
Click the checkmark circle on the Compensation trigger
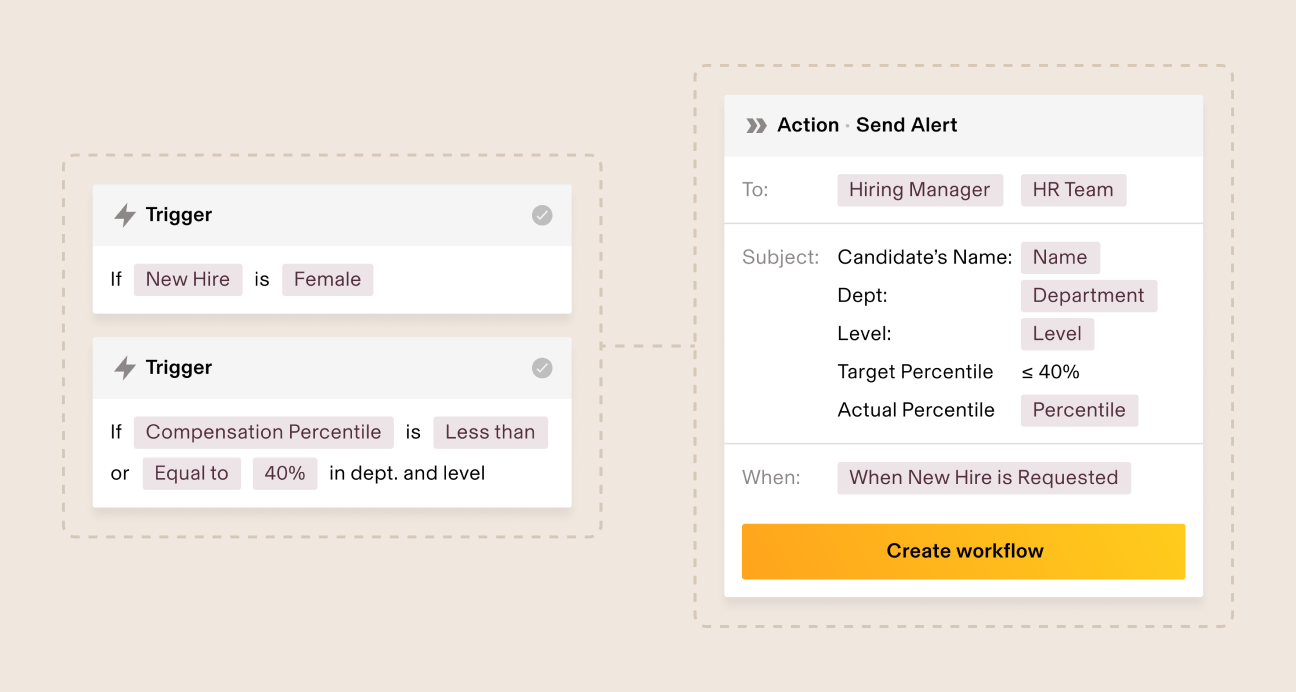[x=541, y=367]
